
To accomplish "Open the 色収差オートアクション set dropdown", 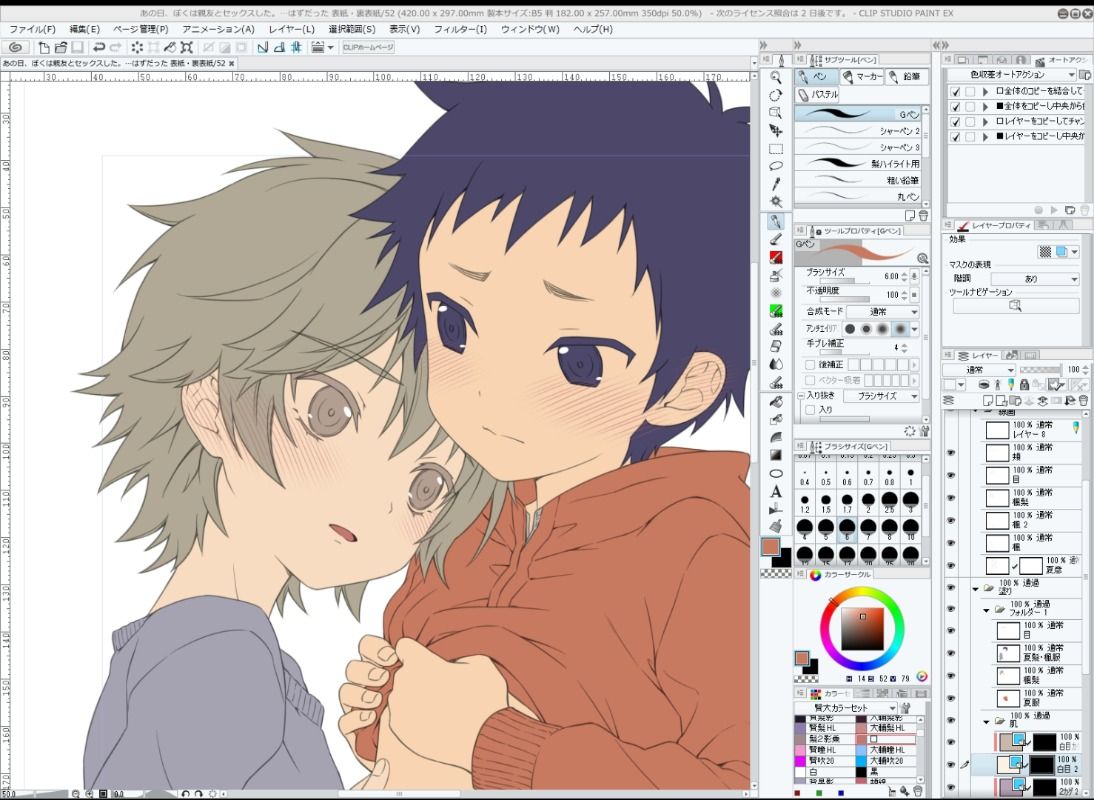I will point(1012,74).
